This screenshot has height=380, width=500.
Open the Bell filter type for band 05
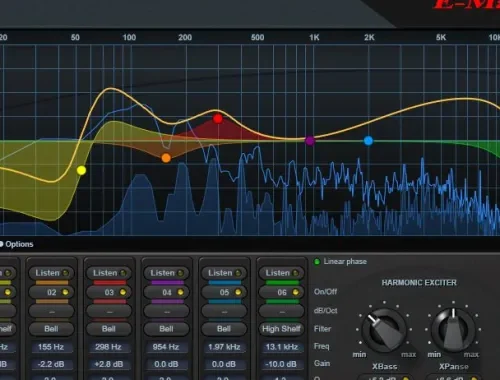point(224,329)
